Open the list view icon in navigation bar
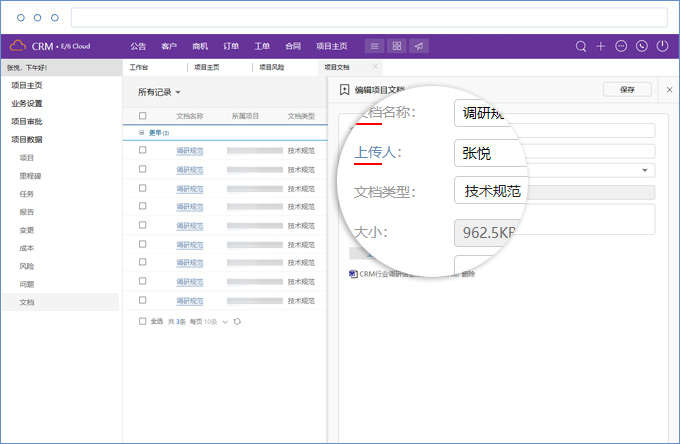Screen dimensions: 680x444 click(374, 46)
